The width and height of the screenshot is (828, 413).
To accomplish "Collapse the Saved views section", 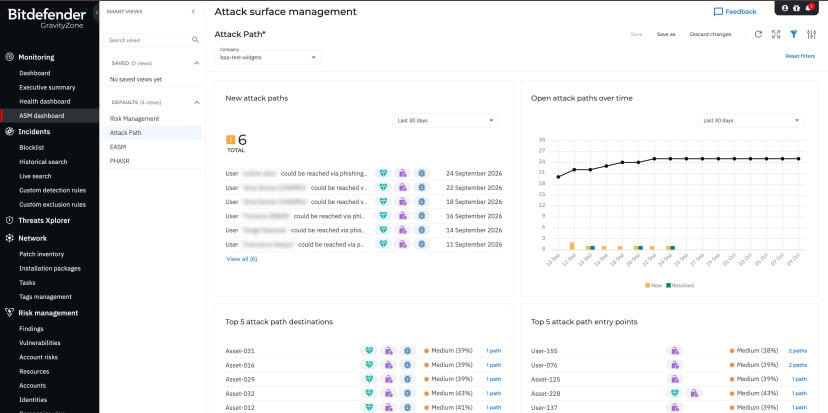I will click(196, 63).
